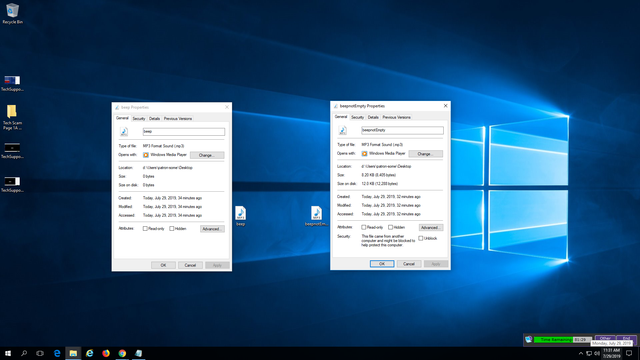Open the notepad-like app on the taskbar

(139, 353)
